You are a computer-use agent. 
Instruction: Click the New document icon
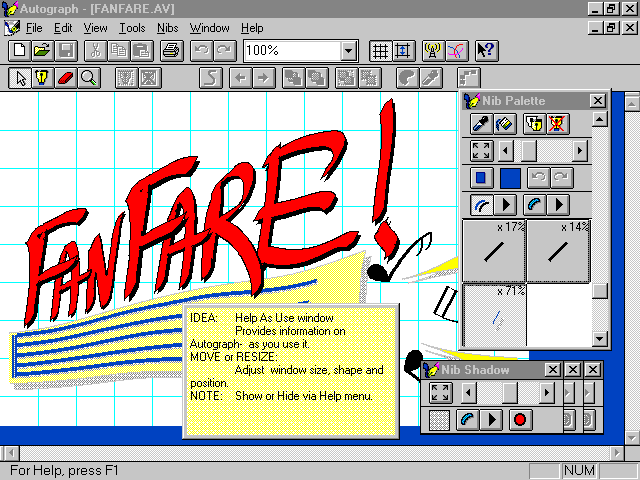(19, 50)
